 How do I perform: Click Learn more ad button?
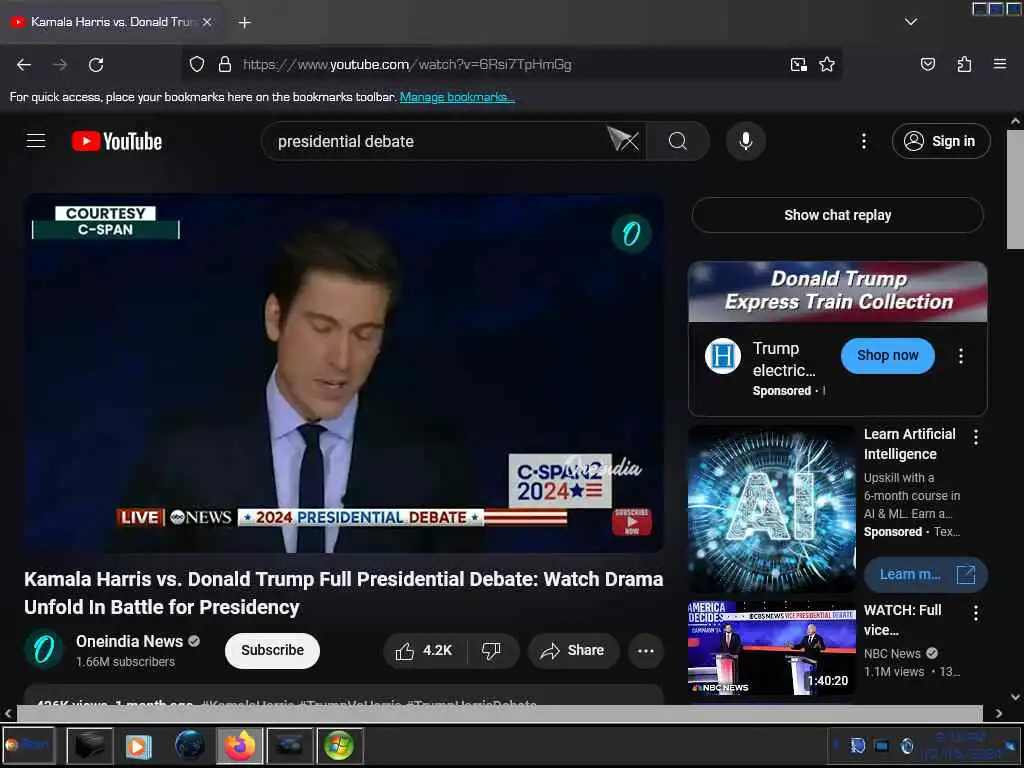tap(925, 575)
